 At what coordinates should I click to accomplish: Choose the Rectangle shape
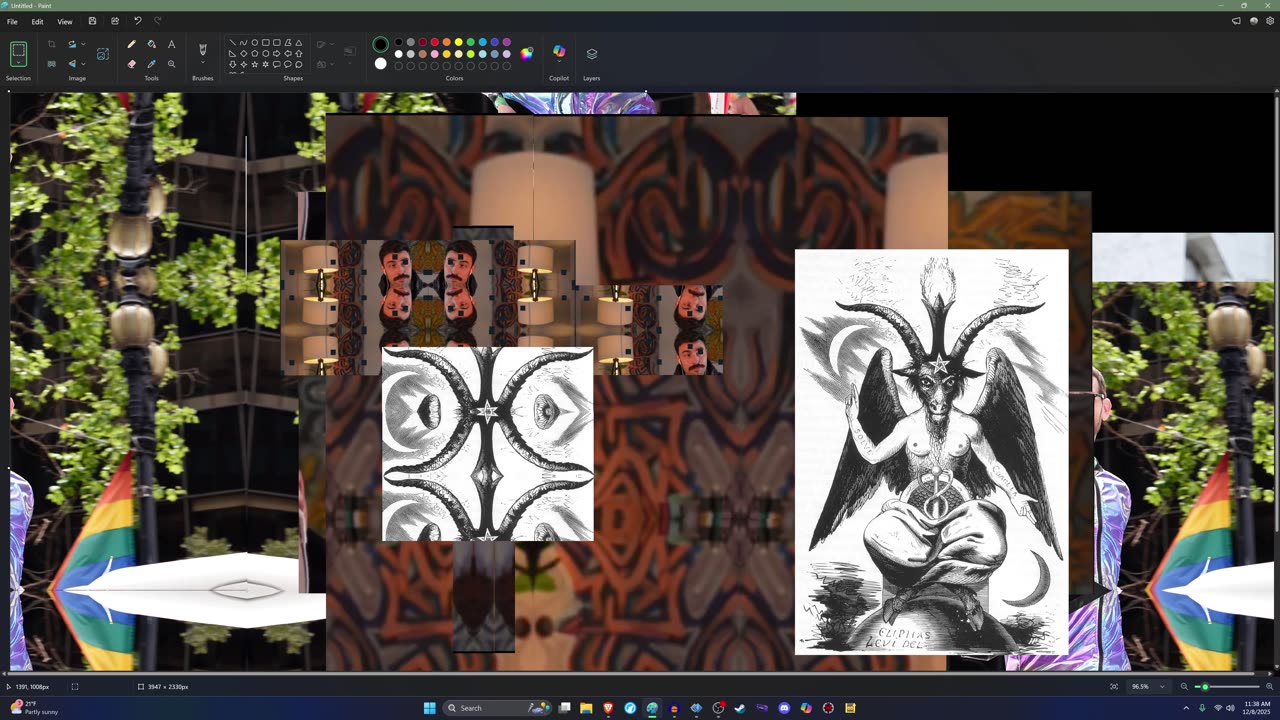265,42
